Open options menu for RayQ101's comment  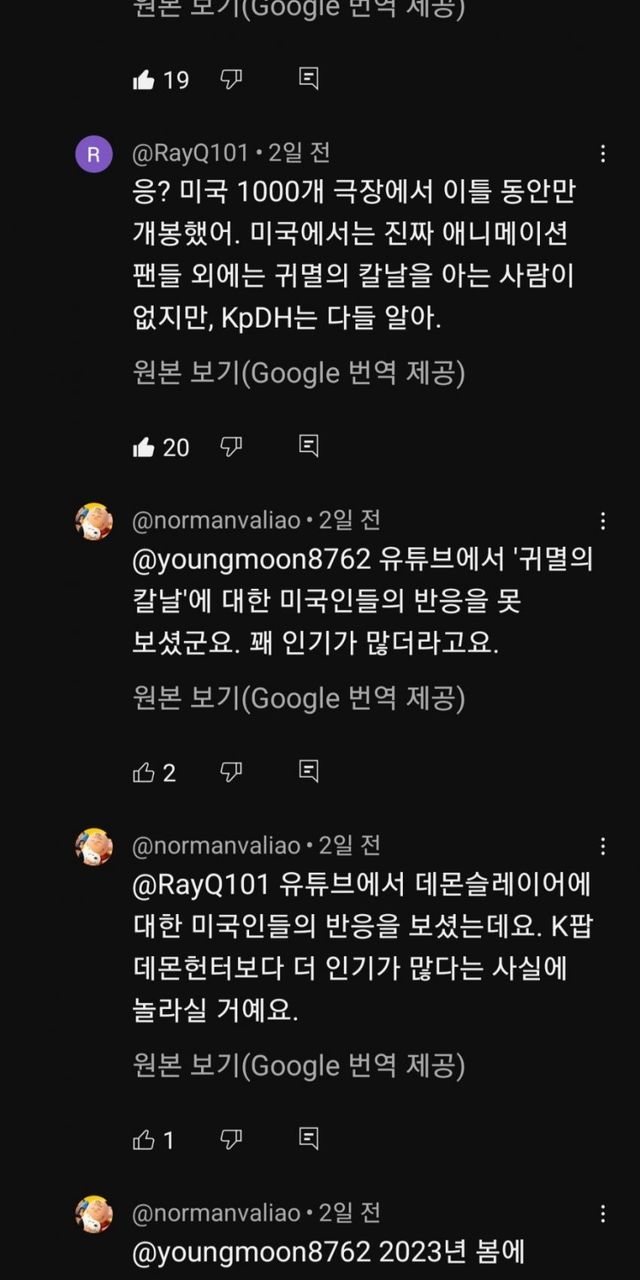(x=603, y=154)
